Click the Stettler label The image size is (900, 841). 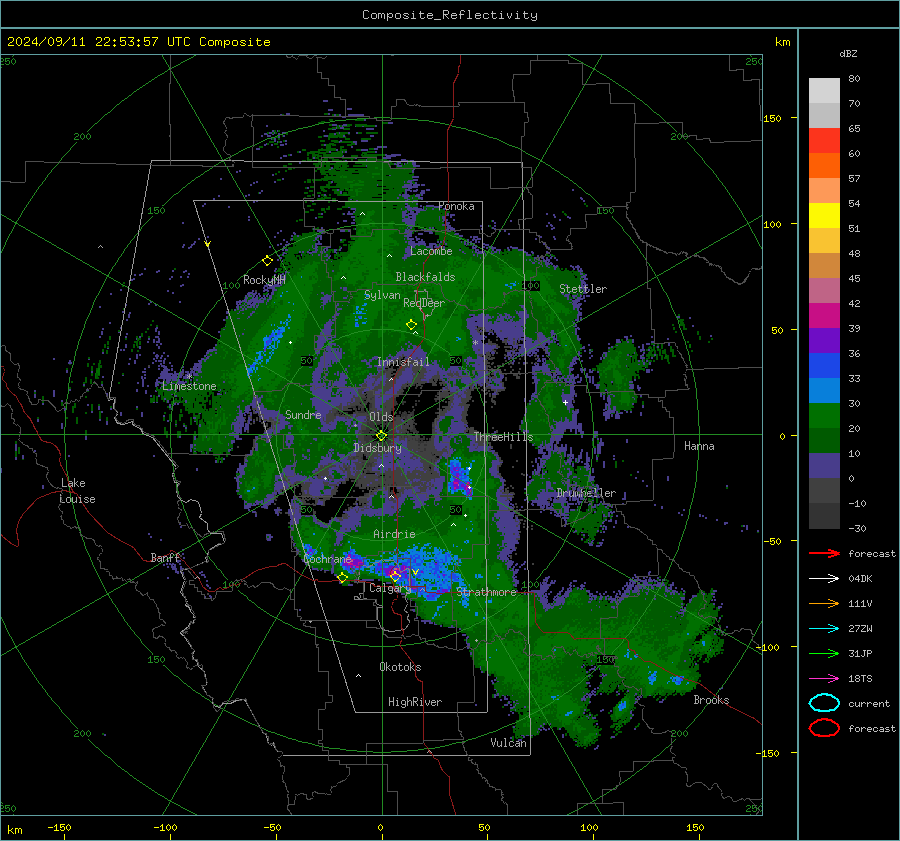point(583,289)
